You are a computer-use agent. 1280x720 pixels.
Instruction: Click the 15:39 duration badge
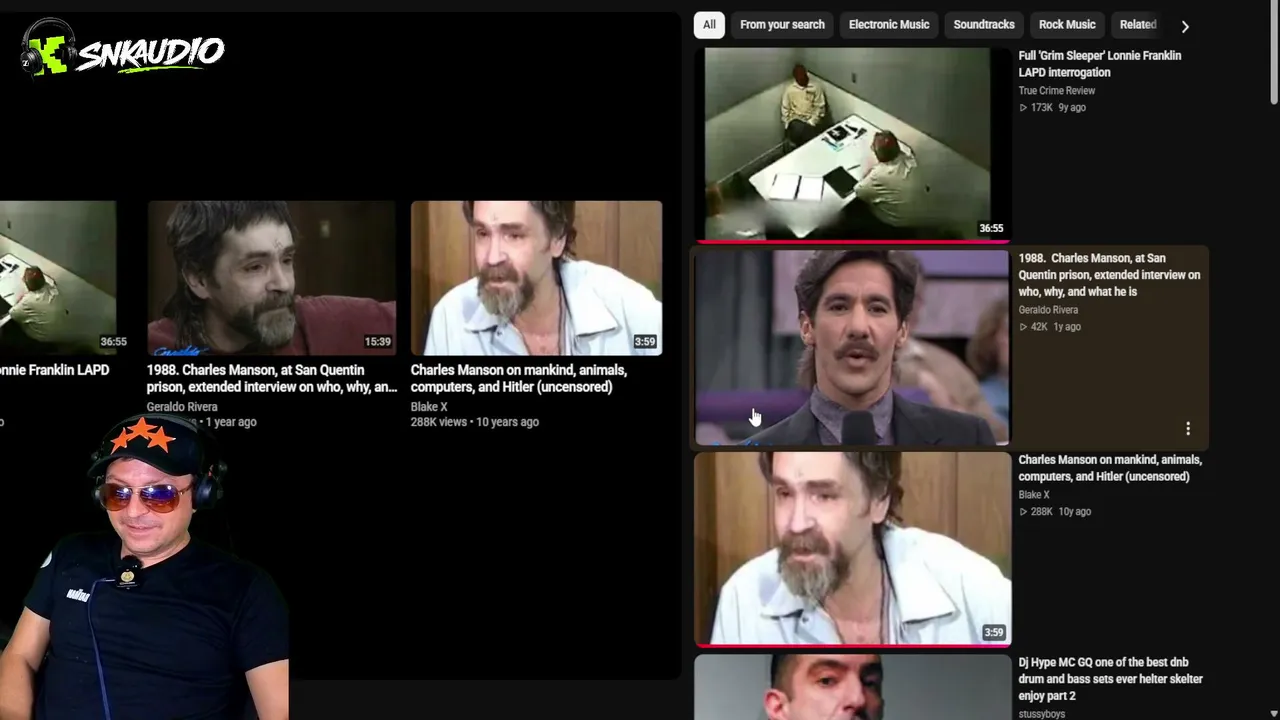pos(377,342)
